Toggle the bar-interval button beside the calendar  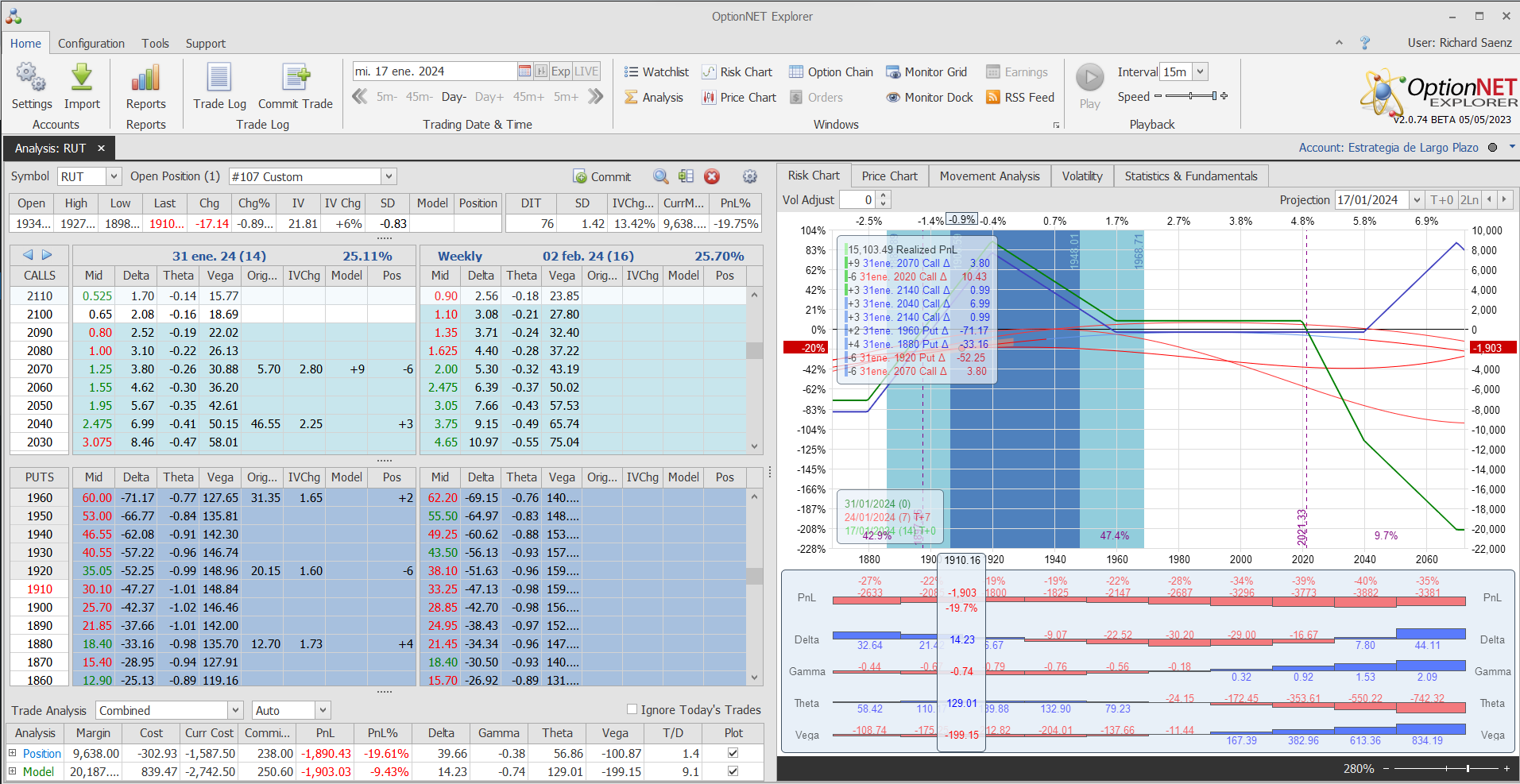pyautogui.click(x=540, y=71)
